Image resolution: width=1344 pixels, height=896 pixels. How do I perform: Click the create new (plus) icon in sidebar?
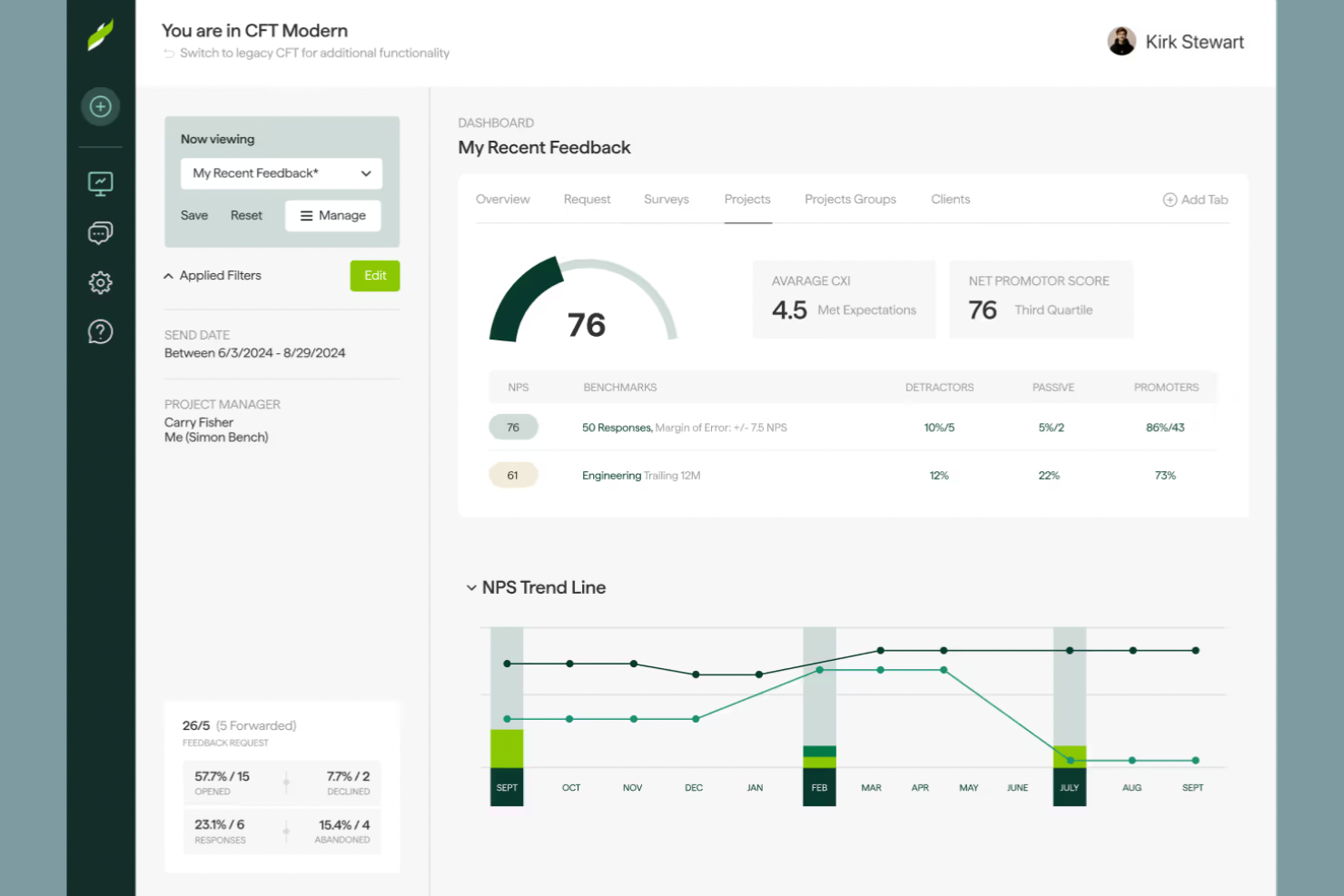pyautogui.click(x=100, y=106)
